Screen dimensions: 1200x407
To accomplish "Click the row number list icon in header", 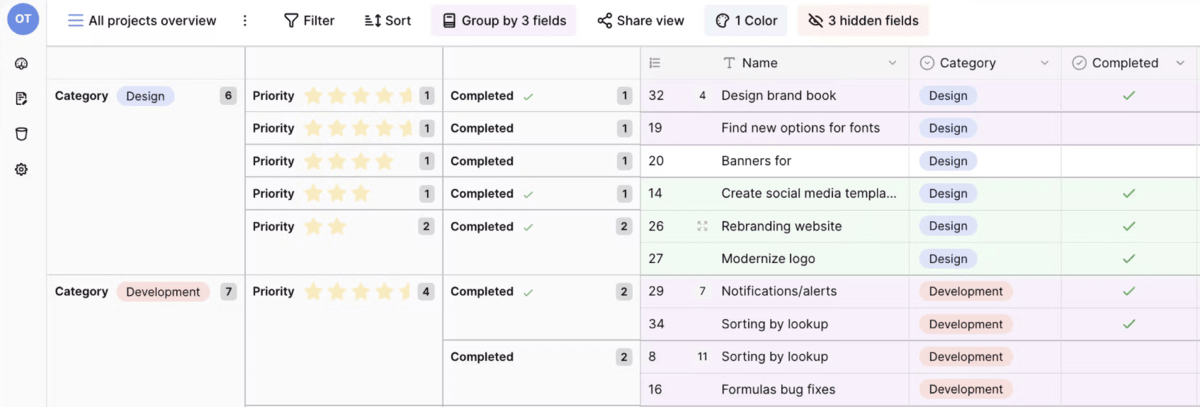I will tap(655, 63).
